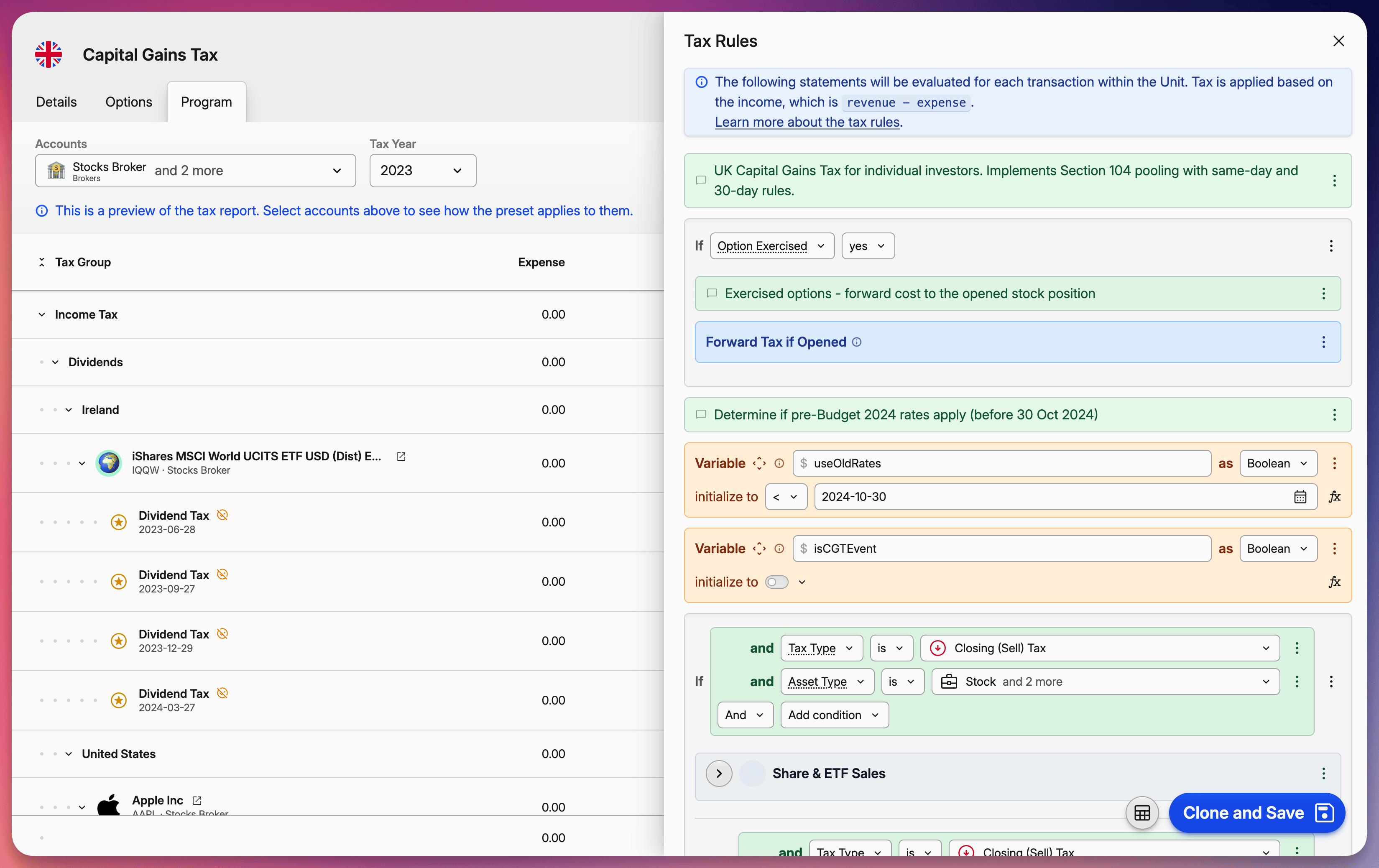Open the Accounts Stocks Broker dropdown
Image resolution: width=1379 pixels, height=868 pixels.
click(x=195, y=171)
